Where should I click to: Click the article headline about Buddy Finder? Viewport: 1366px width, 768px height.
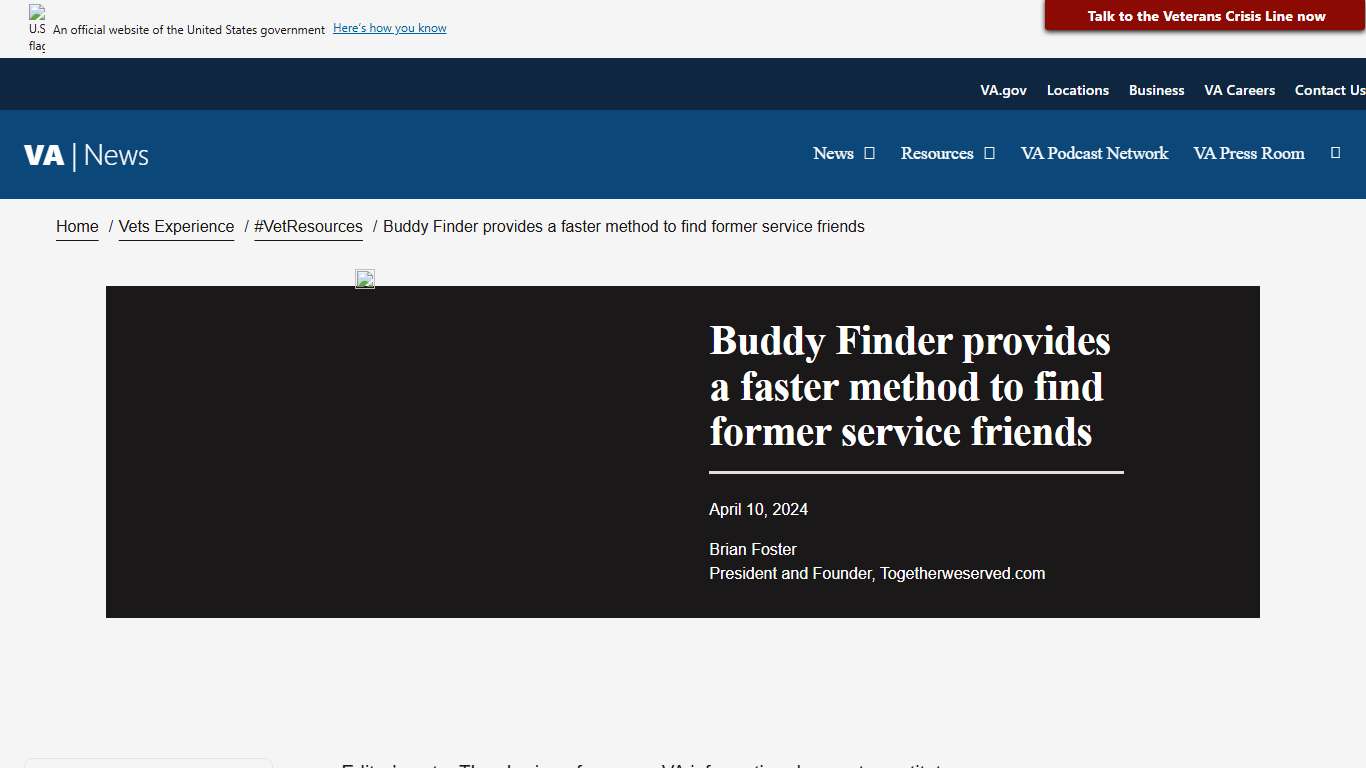908,386
